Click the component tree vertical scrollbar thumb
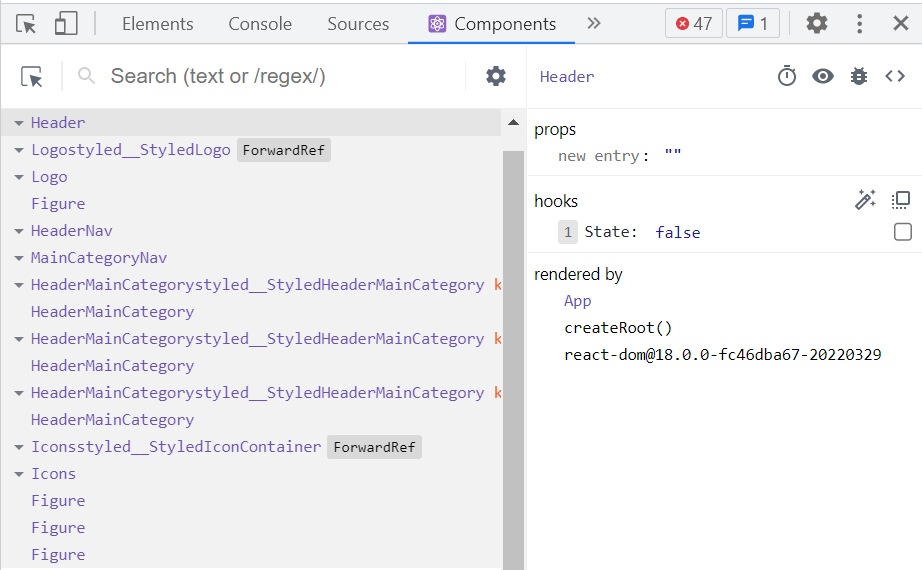 (513, 360)
